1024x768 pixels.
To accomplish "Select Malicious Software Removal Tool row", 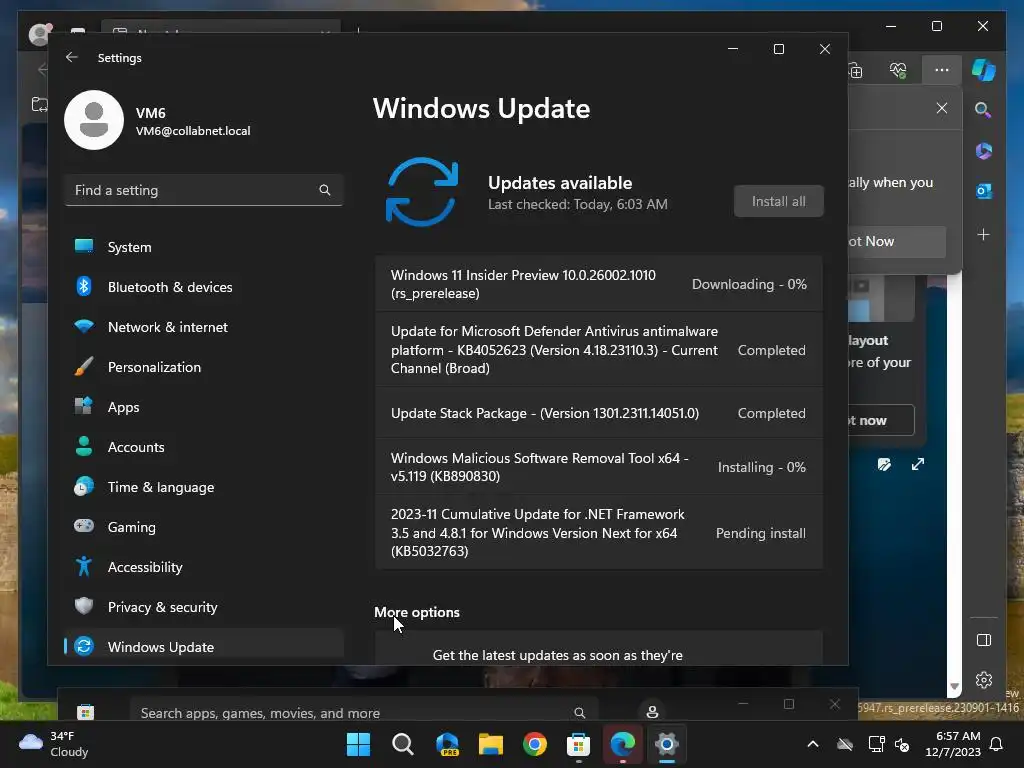I will tap(599, 467).
